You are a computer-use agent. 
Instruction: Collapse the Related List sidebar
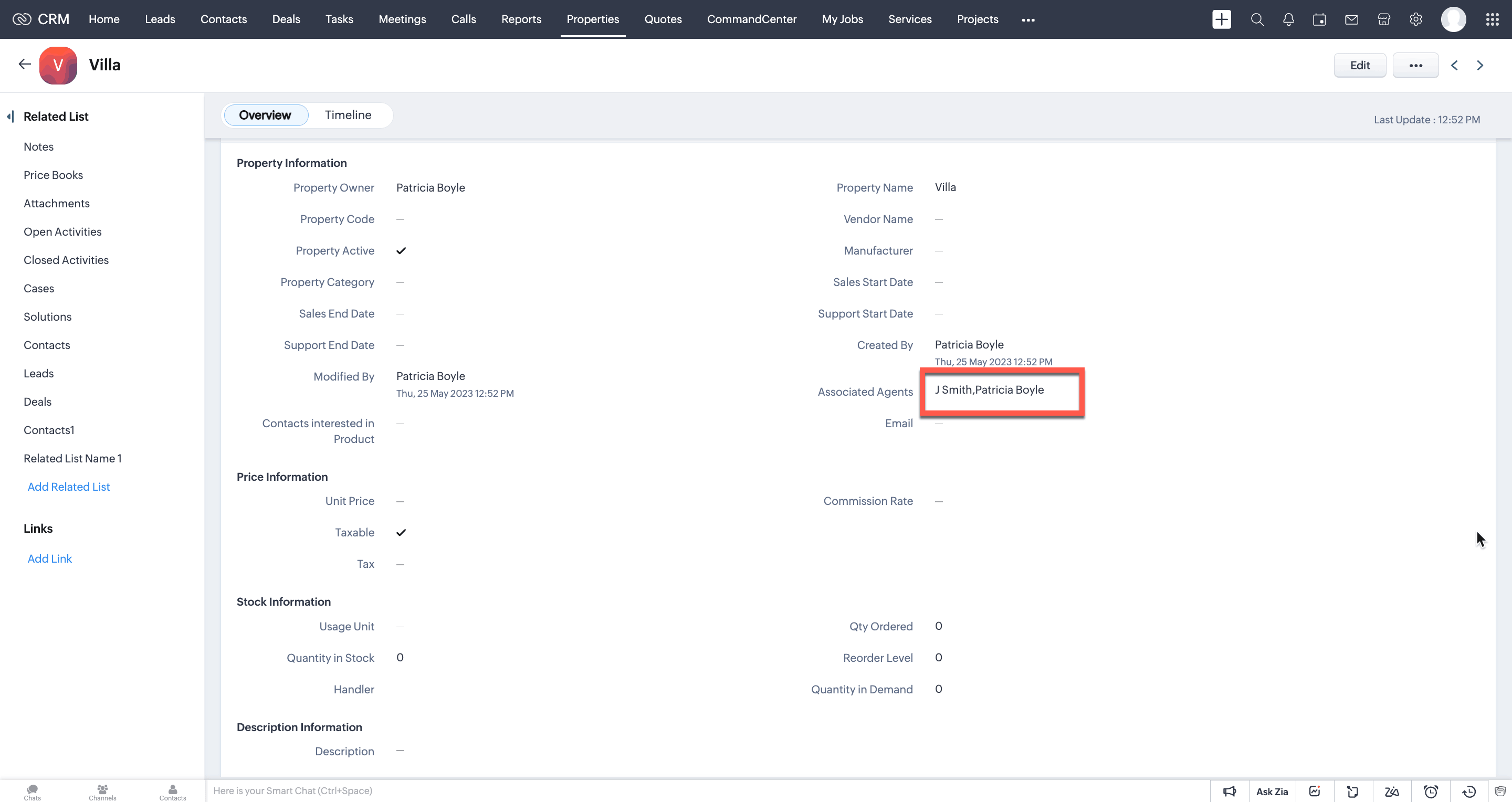(10, 116)
